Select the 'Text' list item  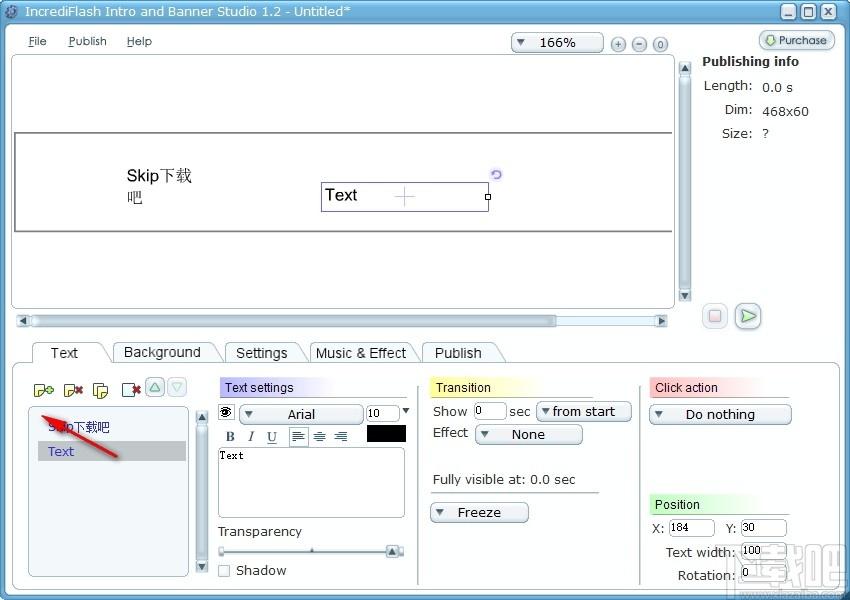point(112,451)
